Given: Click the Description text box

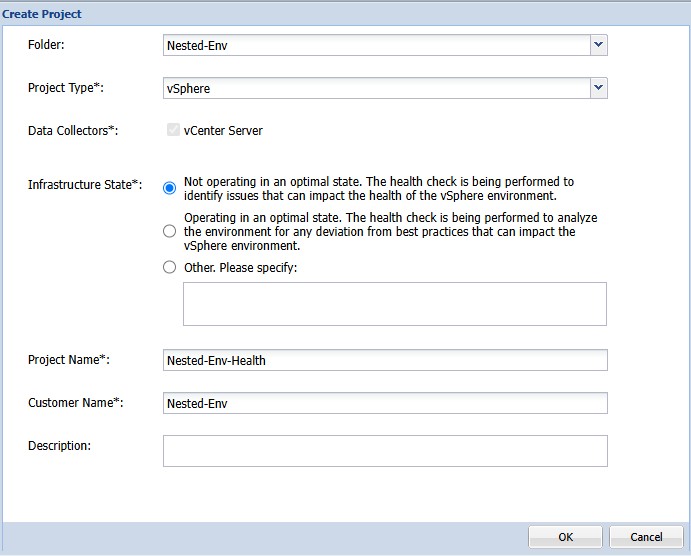Looking at the screenshot, I should (385, 451).
